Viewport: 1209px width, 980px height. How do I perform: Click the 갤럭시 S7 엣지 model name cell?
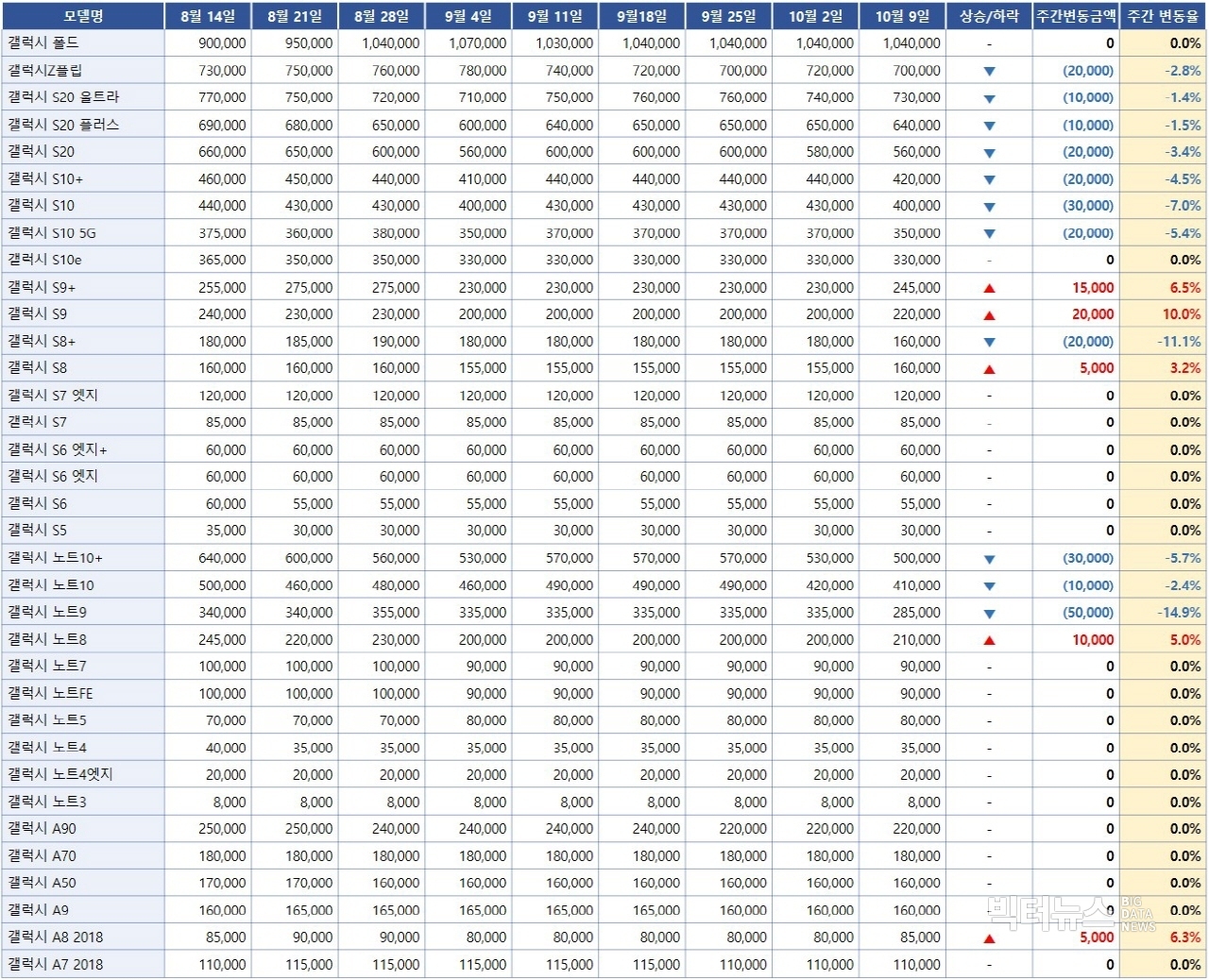[83, 396]
